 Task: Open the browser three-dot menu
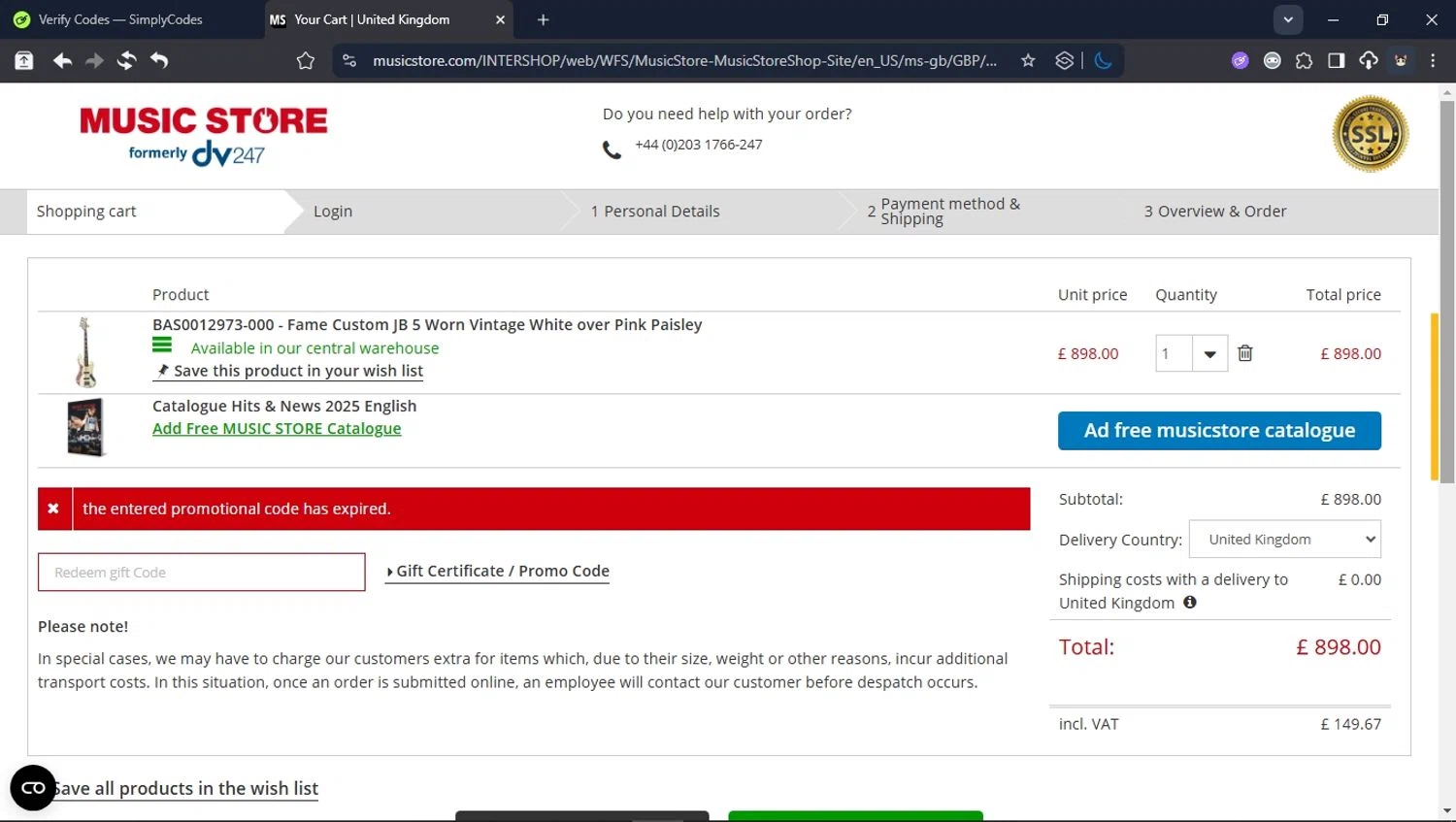pyautogui.click(x=1433, y=60)
